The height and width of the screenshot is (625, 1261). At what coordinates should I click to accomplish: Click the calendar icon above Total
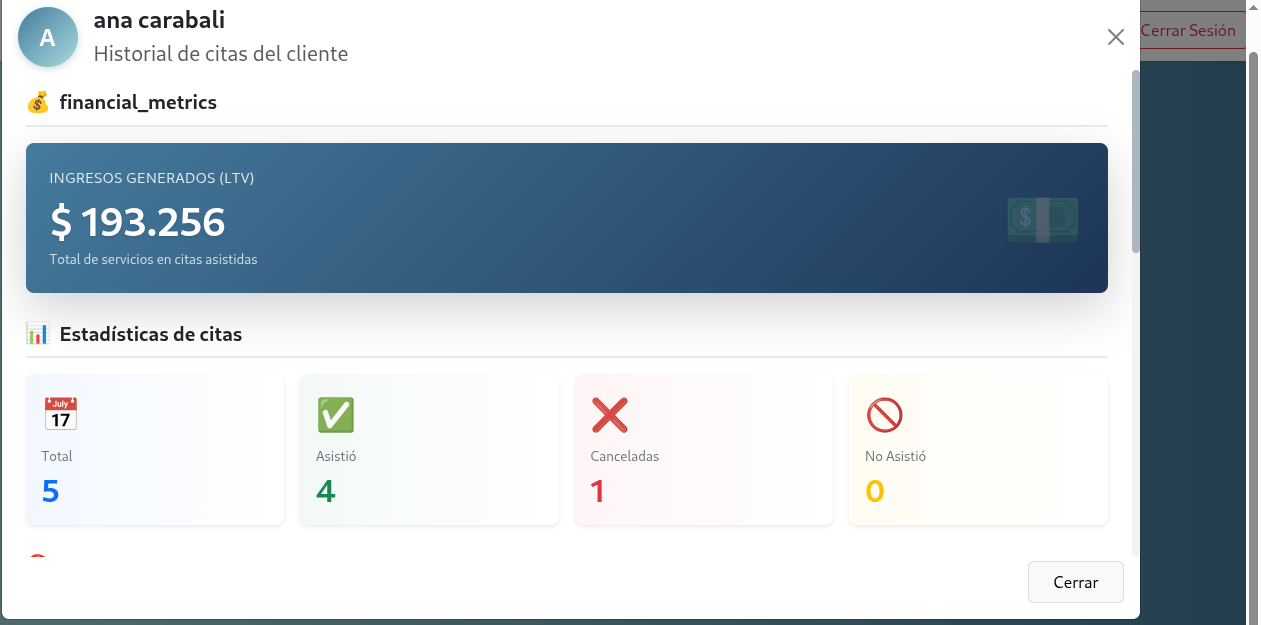(x=60, y=414)
